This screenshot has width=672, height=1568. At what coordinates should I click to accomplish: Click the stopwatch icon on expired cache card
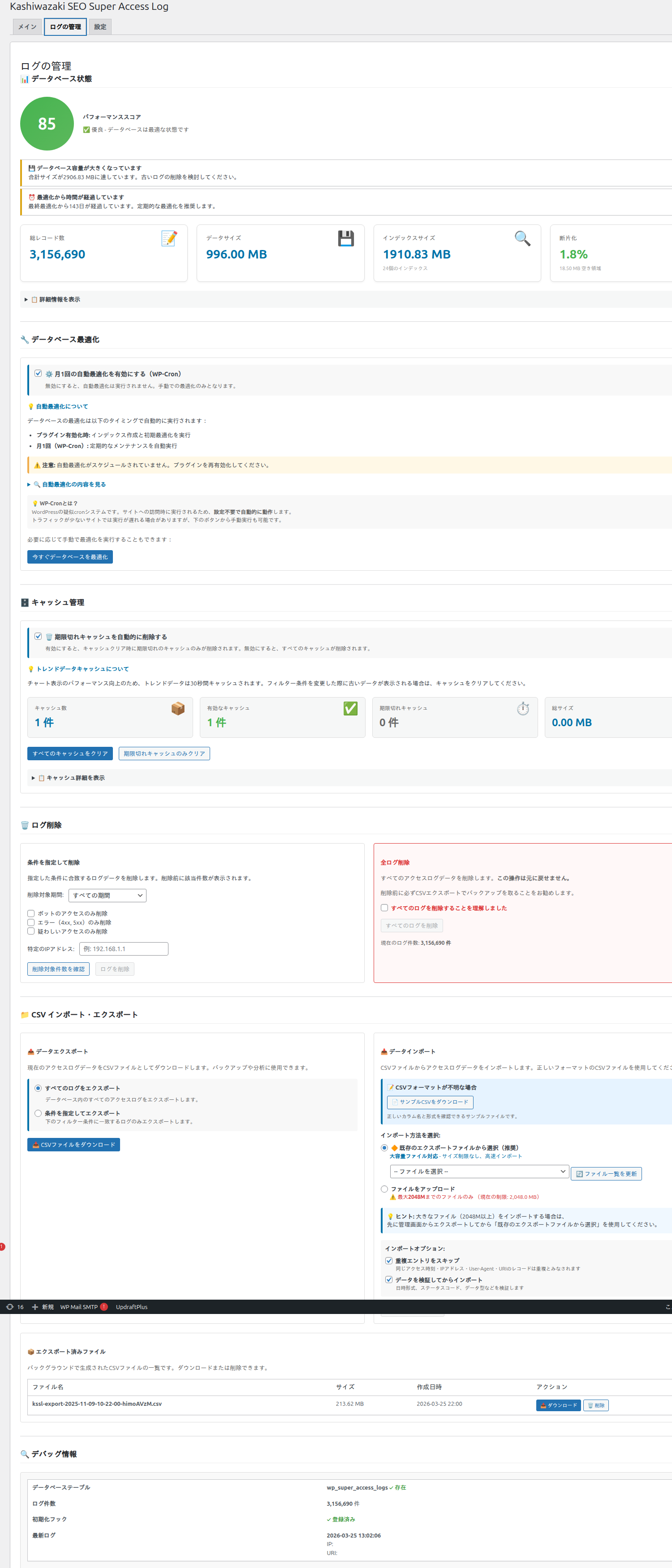pos(523,709)
